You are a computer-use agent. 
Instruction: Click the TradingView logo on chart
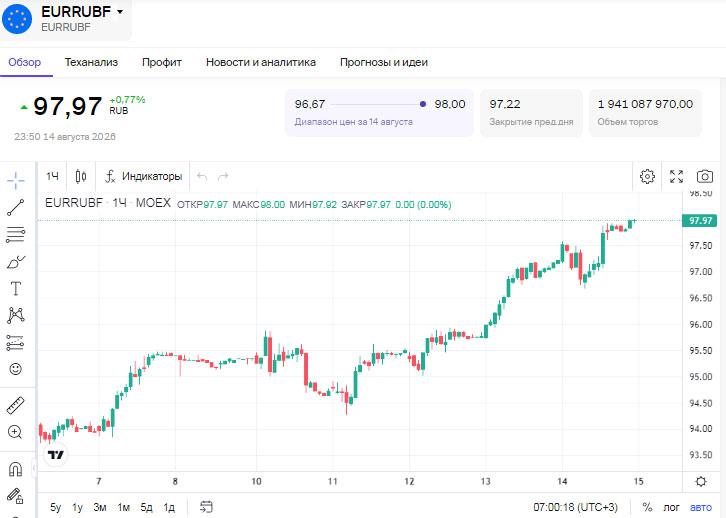point(56,455)
